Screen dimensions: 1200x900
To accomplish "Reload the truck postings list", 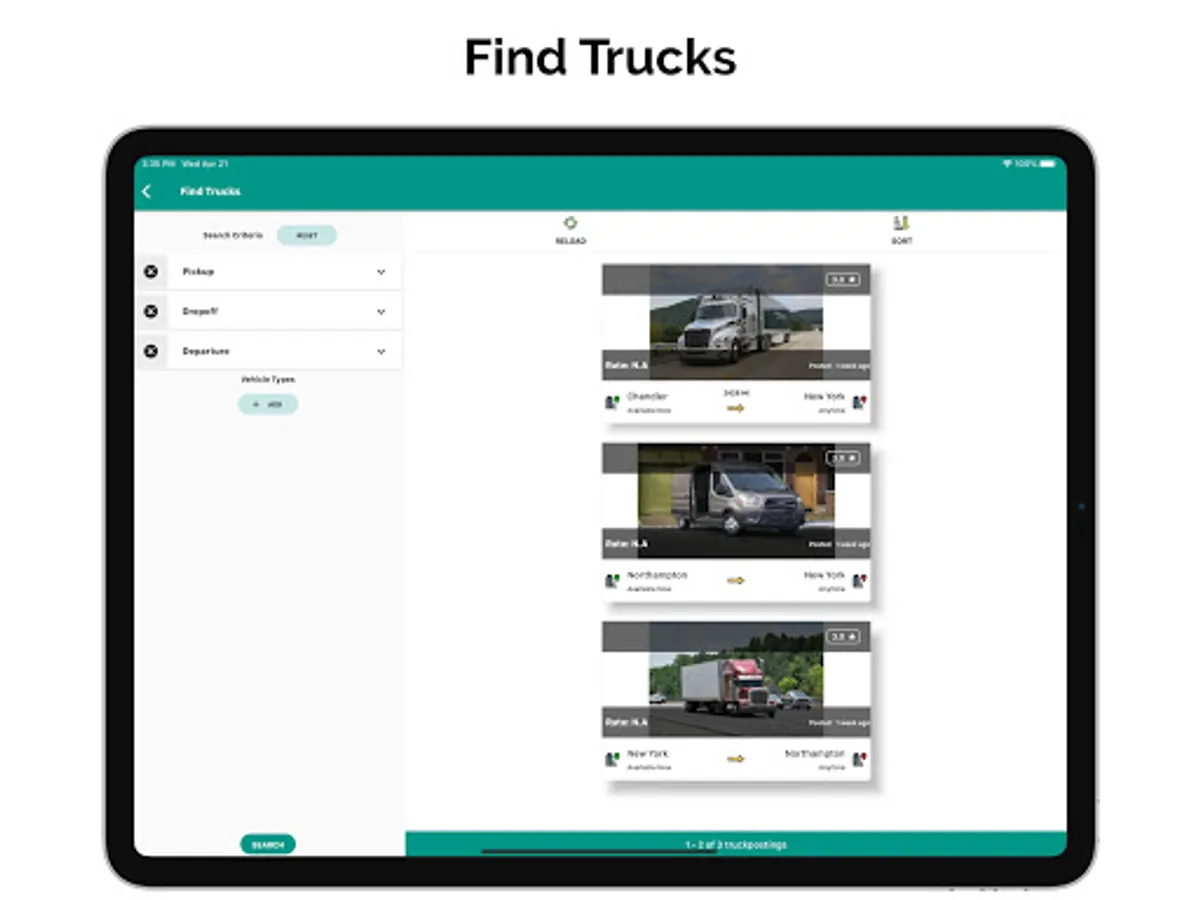I will [570, 230].
